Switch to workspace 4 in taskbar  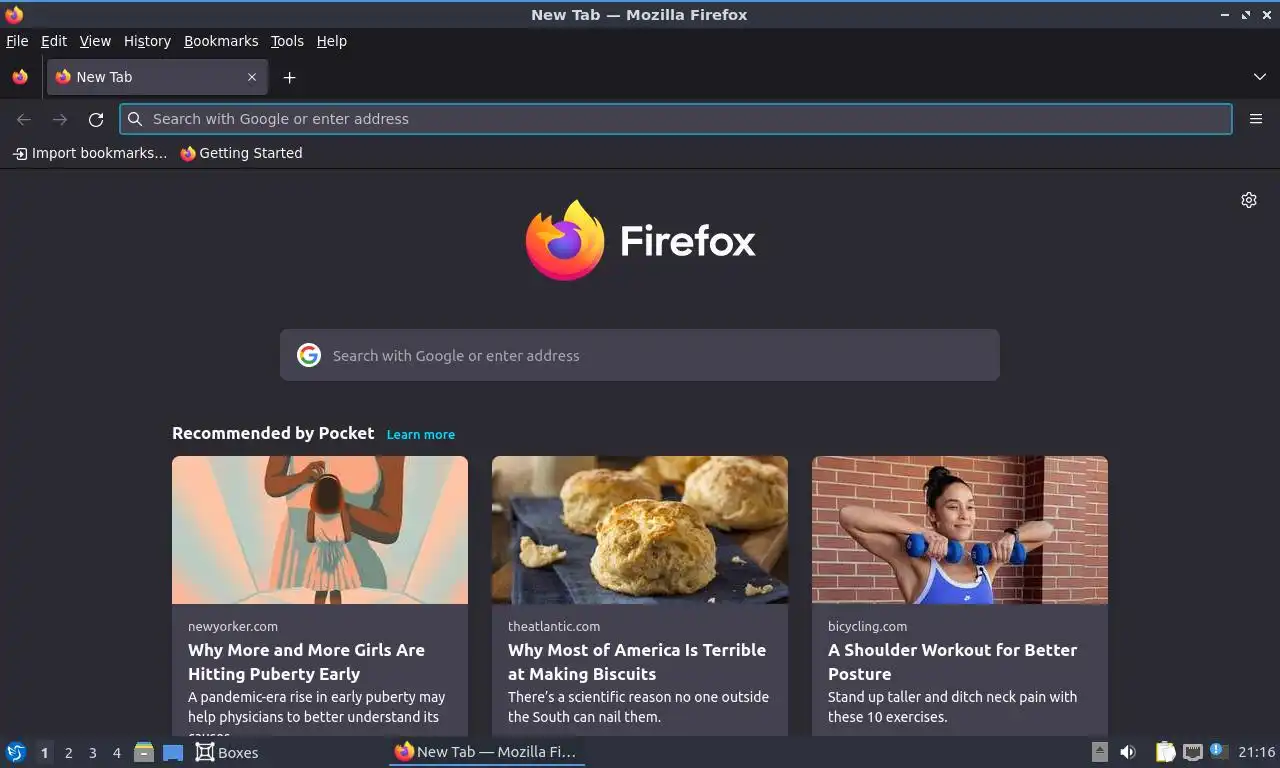coord(116,753)
